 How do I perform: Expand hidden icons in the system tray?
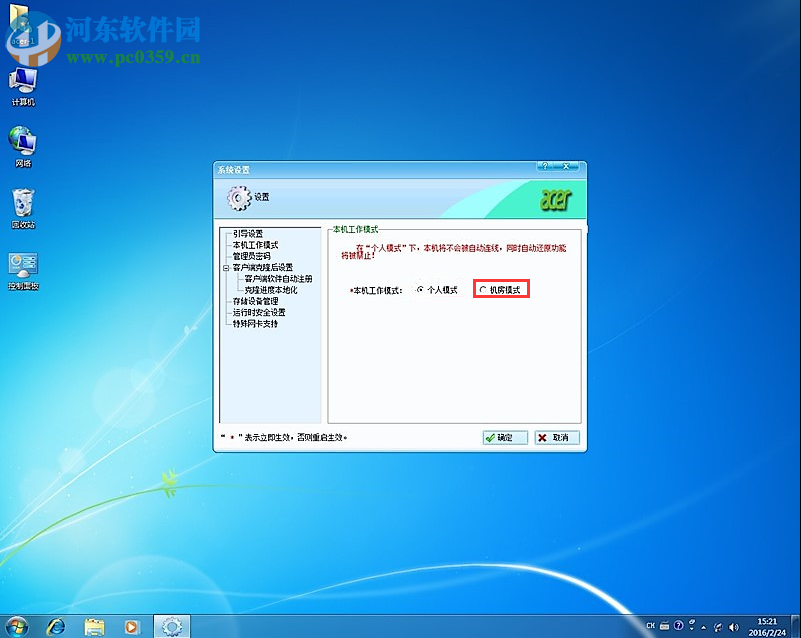click(703, 626)
